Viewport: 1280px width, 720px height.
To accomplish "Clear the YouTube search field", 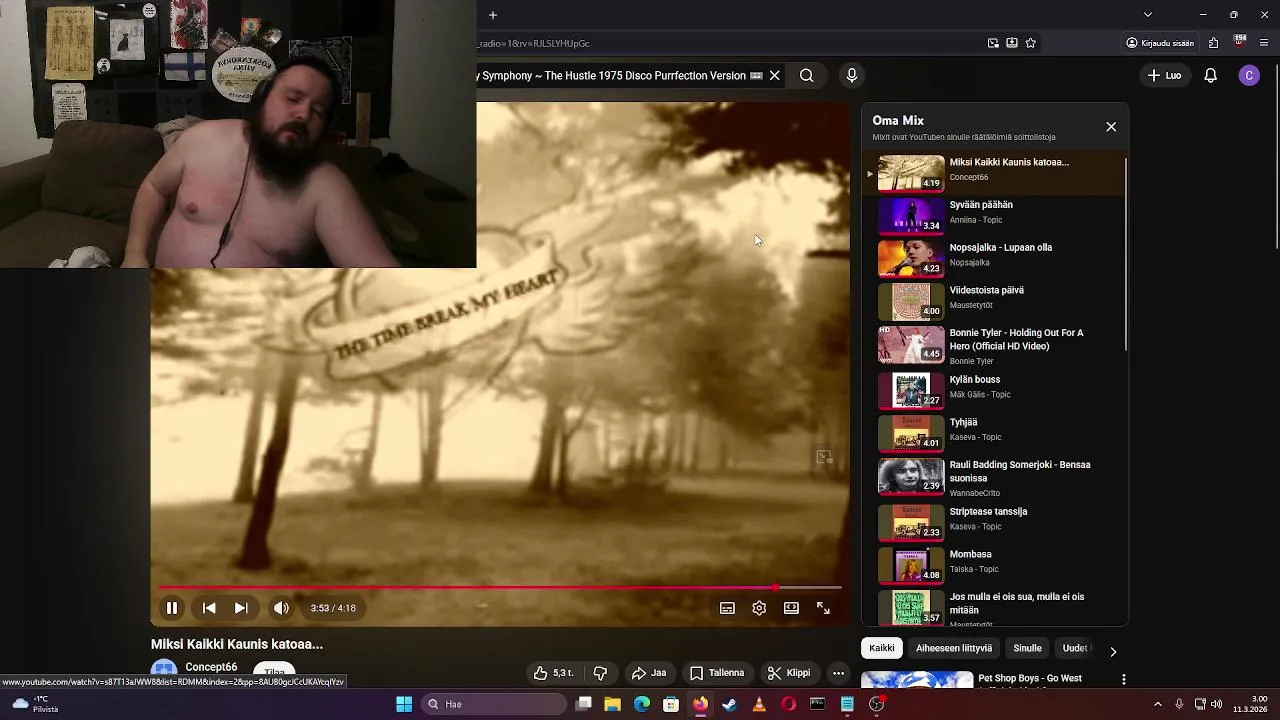I will [774, 75].
